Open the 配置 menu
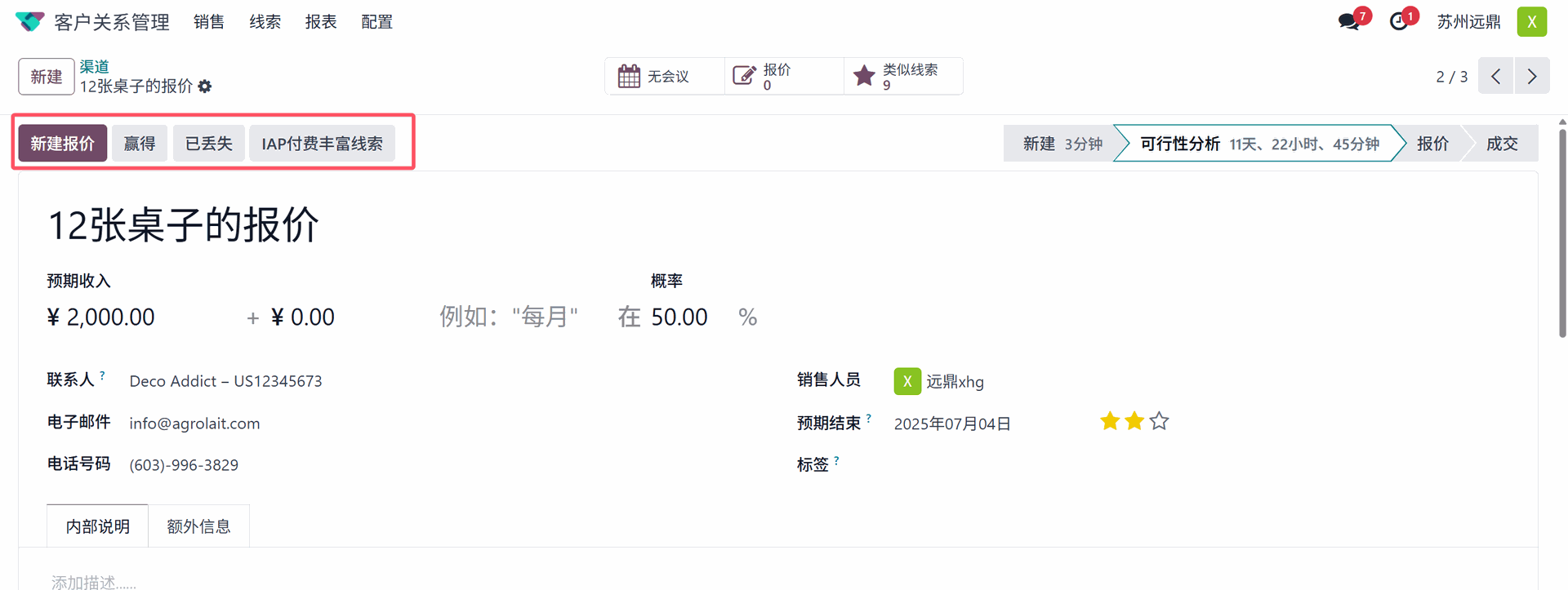Viewport: 1568px width, 590px height. pyautogui.click(x=376, y=22)
